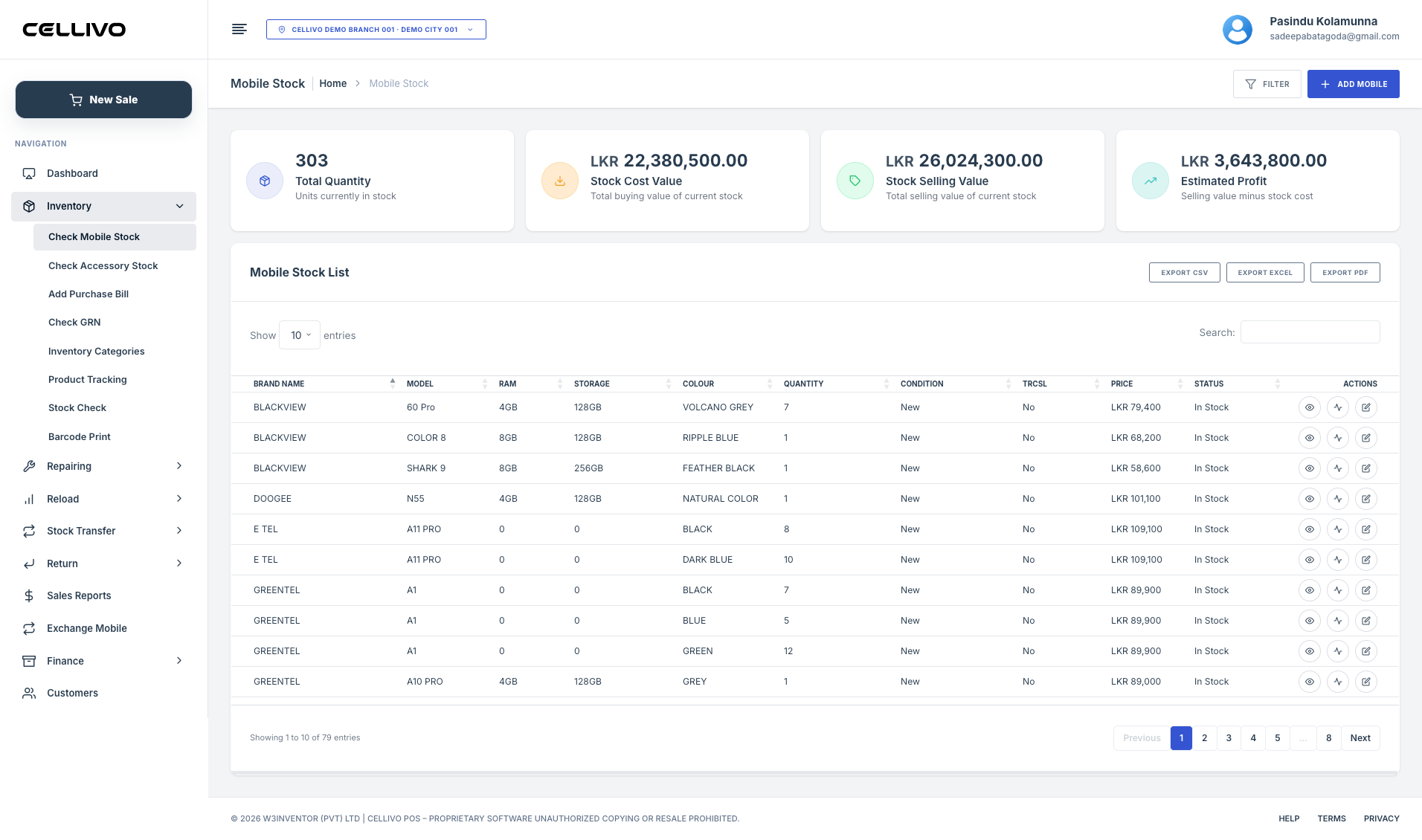Expand the Return menu section
1422x840 pixels.
pos(103,563)
